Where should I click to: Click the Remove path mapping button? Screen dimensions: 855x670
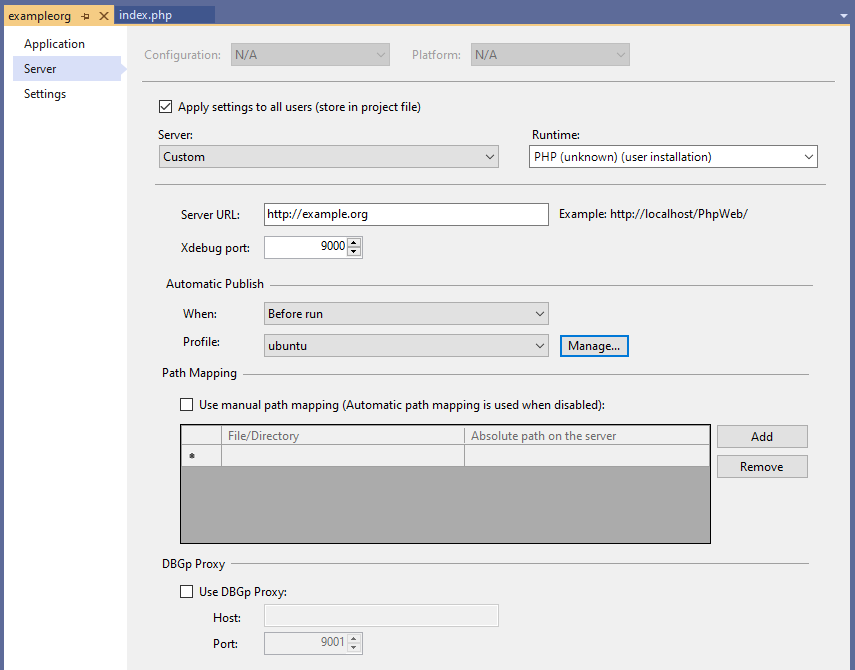[x=762, y=467]
